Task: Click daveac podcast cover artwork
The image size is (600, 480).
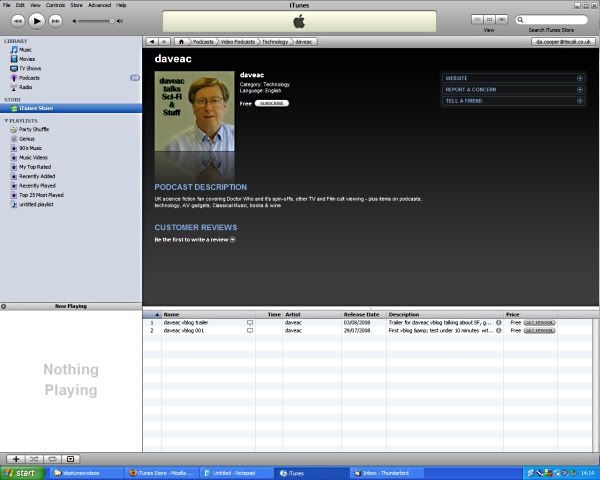Action: 194,111
